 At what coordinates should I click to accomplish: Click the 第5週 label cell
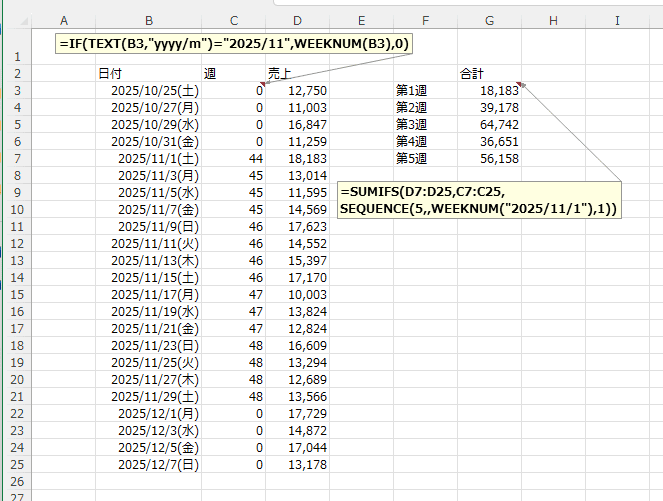pyautogui.click(x=411, y=158)
